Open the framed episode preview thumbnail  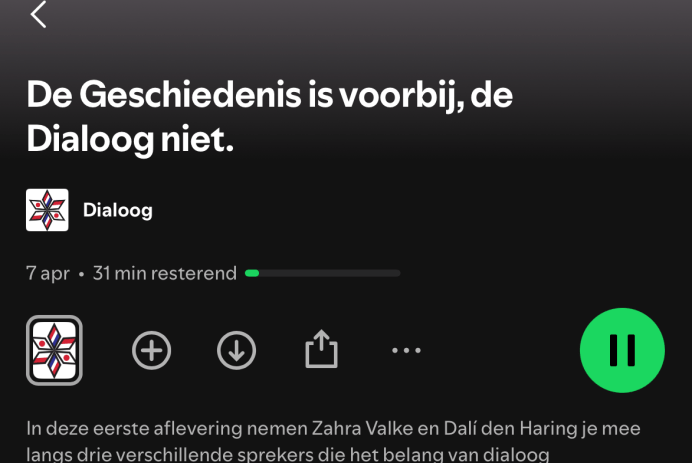54,350
